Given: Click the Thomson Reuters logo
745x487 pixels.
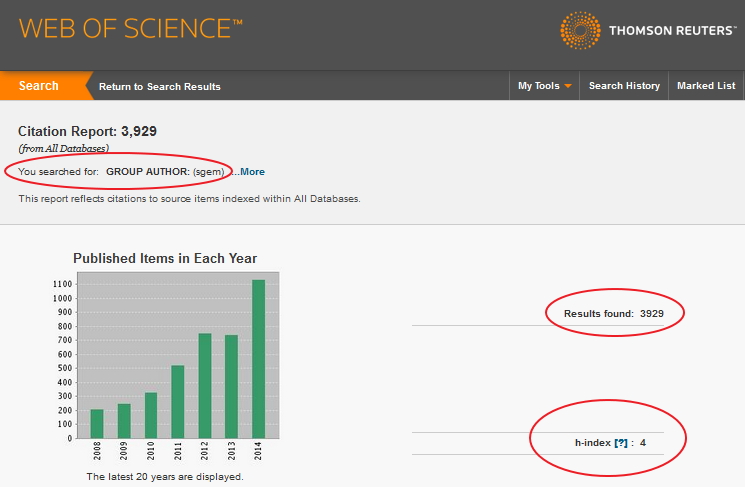Looking at the screenshot, I should pyautogui.click(x=648, y=30).
